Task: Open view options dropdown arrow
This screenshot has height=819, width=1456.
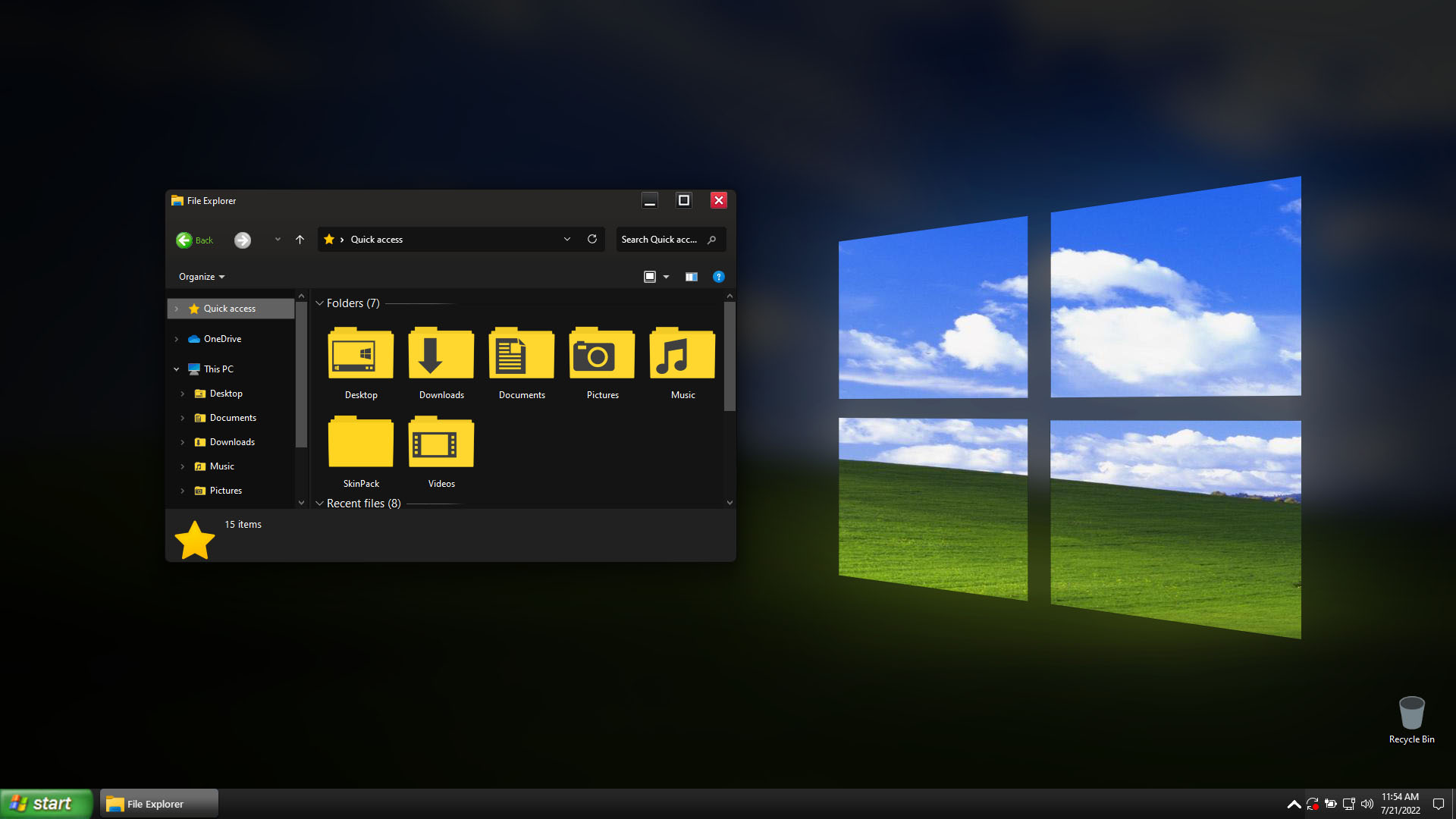Action: tap(667, 277)
